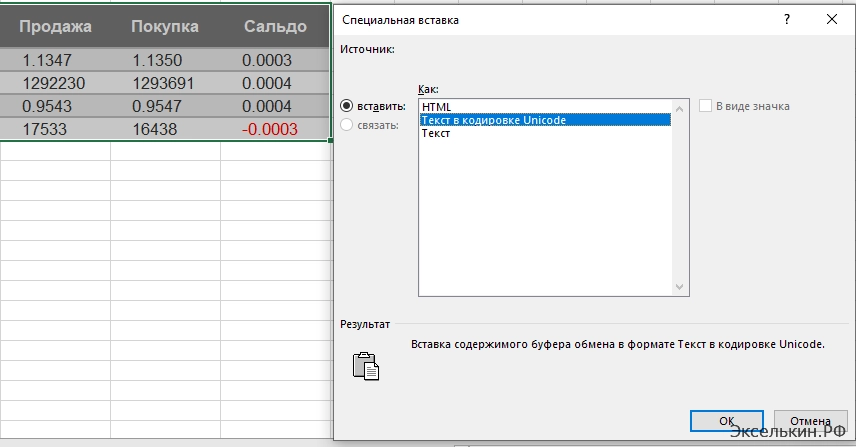Select the Покупка header cell
This screenshot has width=856, height=447.
tap(165, 26)
